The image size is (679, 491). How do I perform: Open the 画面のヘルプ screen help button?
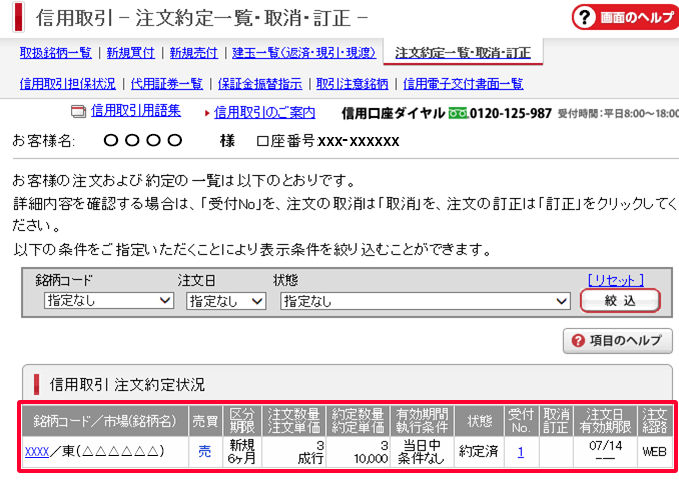tap(625, 17)
